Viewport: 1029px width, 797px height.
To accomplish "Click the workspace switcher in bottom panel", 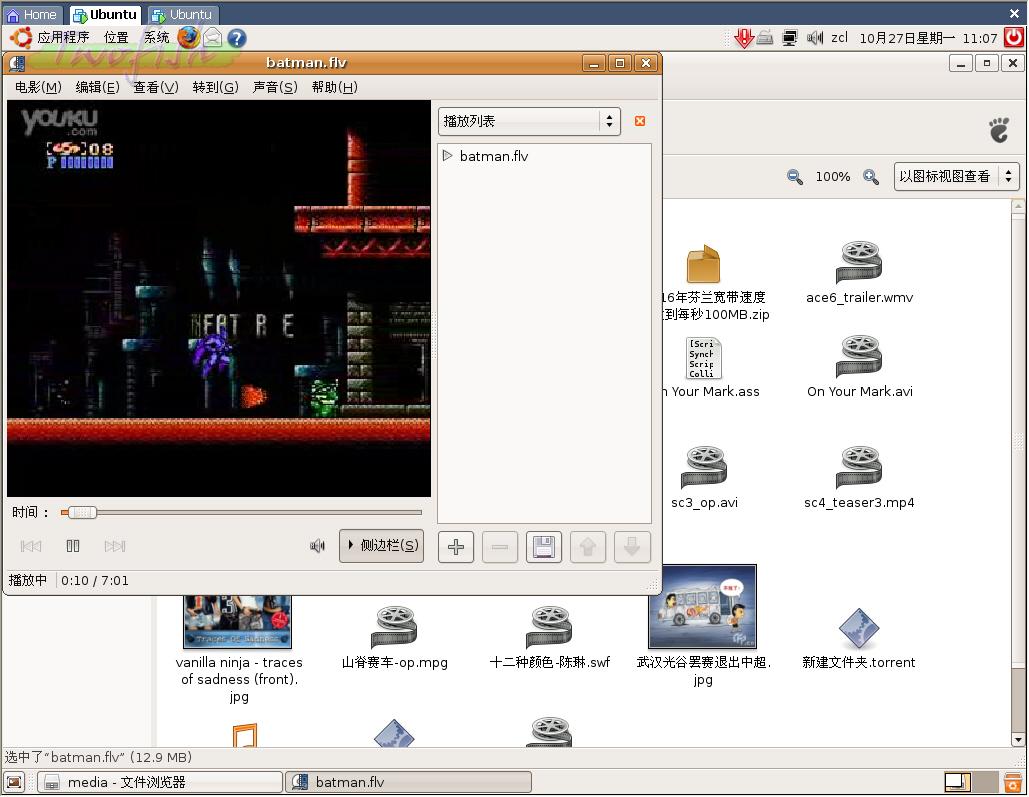I will tap(970, 783).
